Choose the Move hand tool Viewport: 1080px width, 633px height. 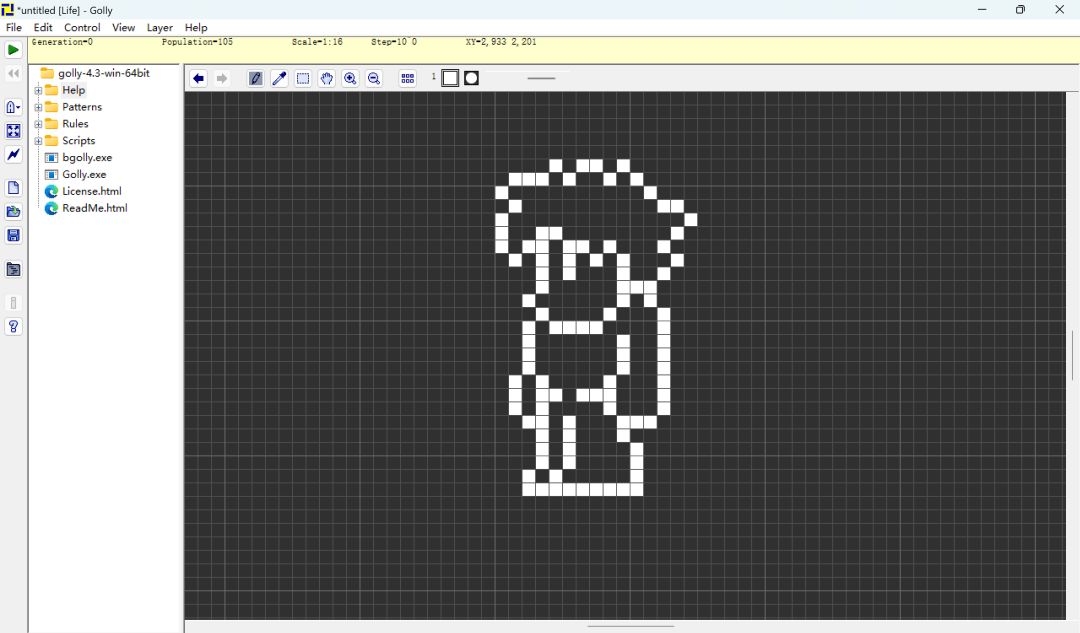326,79
